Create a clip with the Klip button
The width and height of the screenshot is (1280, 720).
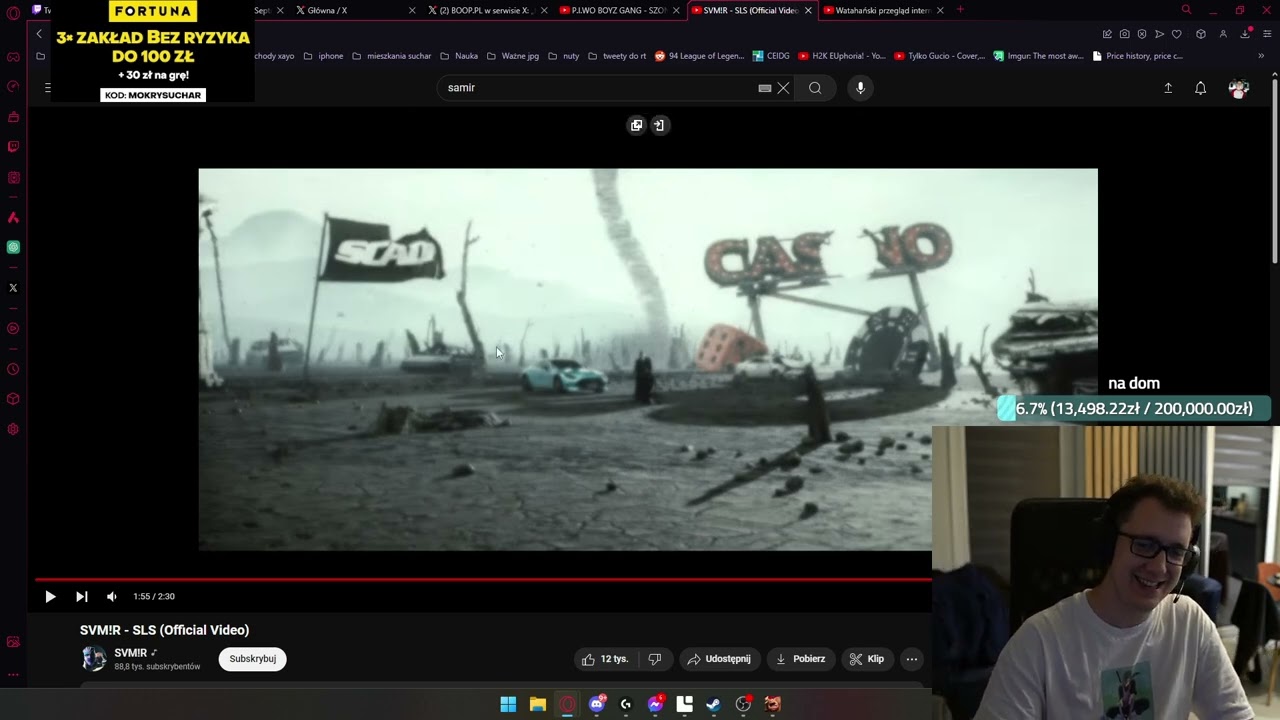click(x=866, y=659)
